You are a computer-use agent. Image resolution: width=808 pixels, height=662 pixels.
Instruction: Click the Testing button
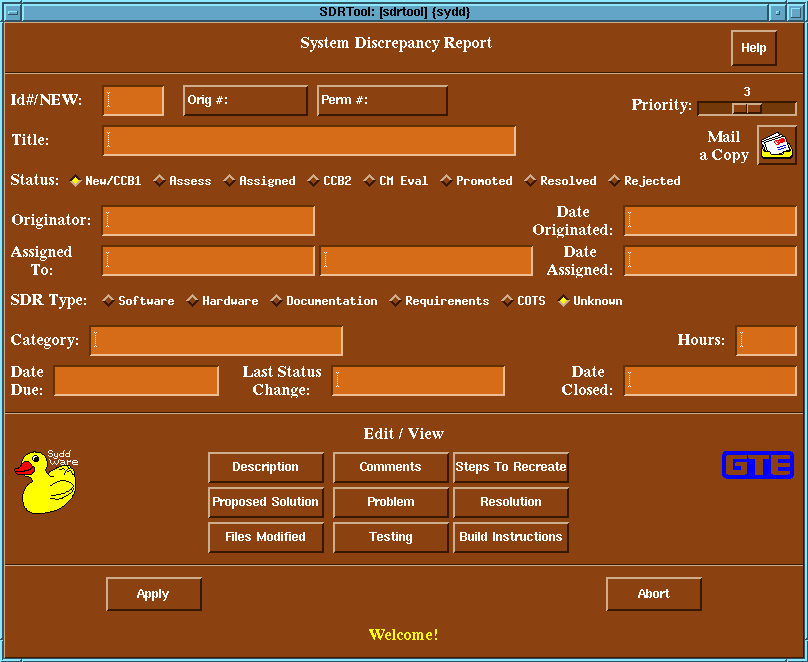pos(391,537)
